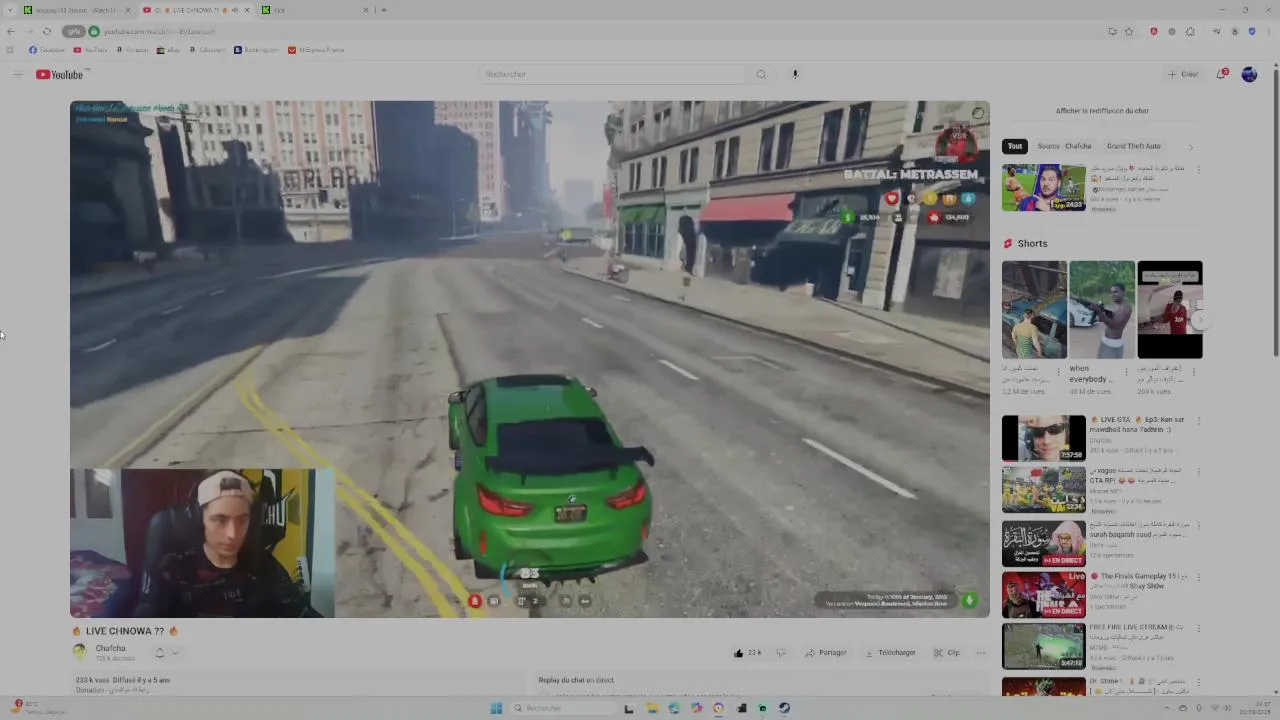Image resolution: width=1280 pixels, height=720 pixels.
Task: Click Afficher la rediffusion du chat
Action: pyautogui.click(x=1102, y=111)
